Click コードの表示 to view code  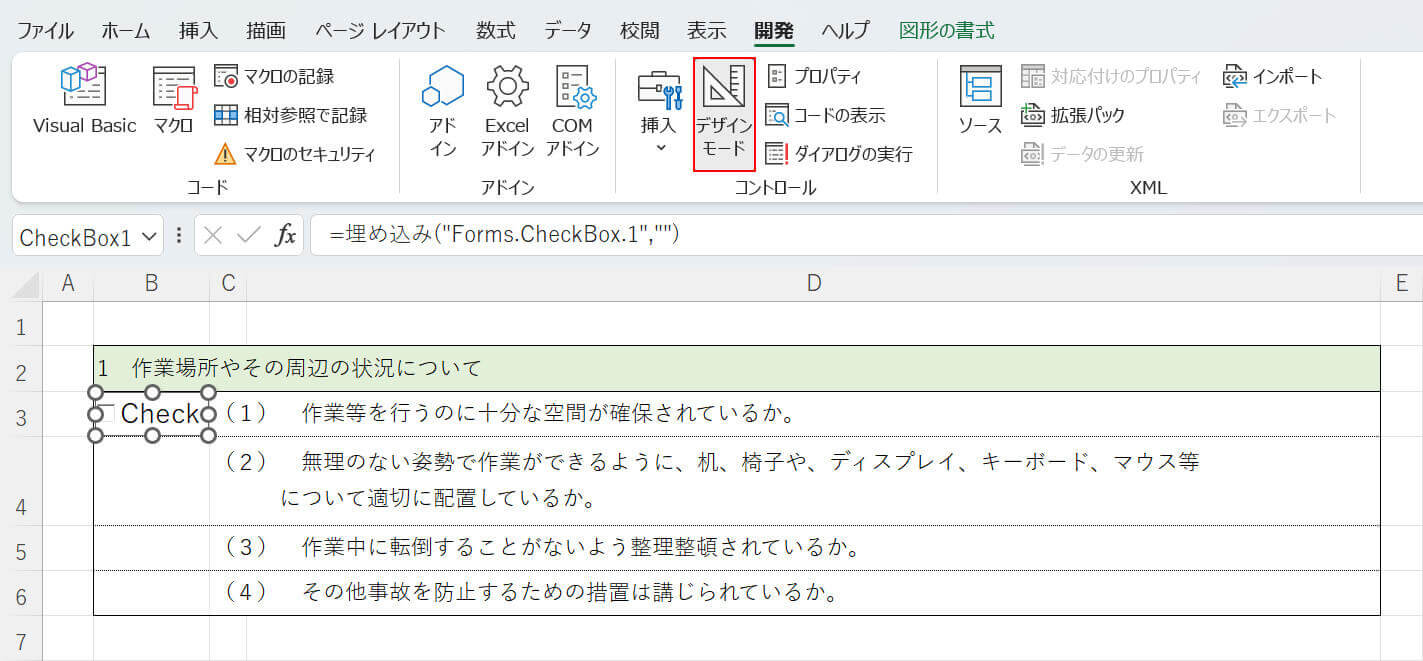click(x=826, y=115)
